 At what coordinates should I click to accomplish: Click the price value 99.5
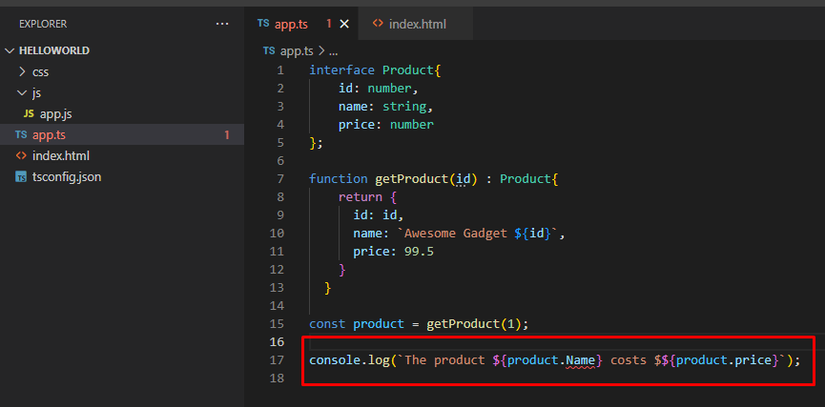[x=419, y=251]
